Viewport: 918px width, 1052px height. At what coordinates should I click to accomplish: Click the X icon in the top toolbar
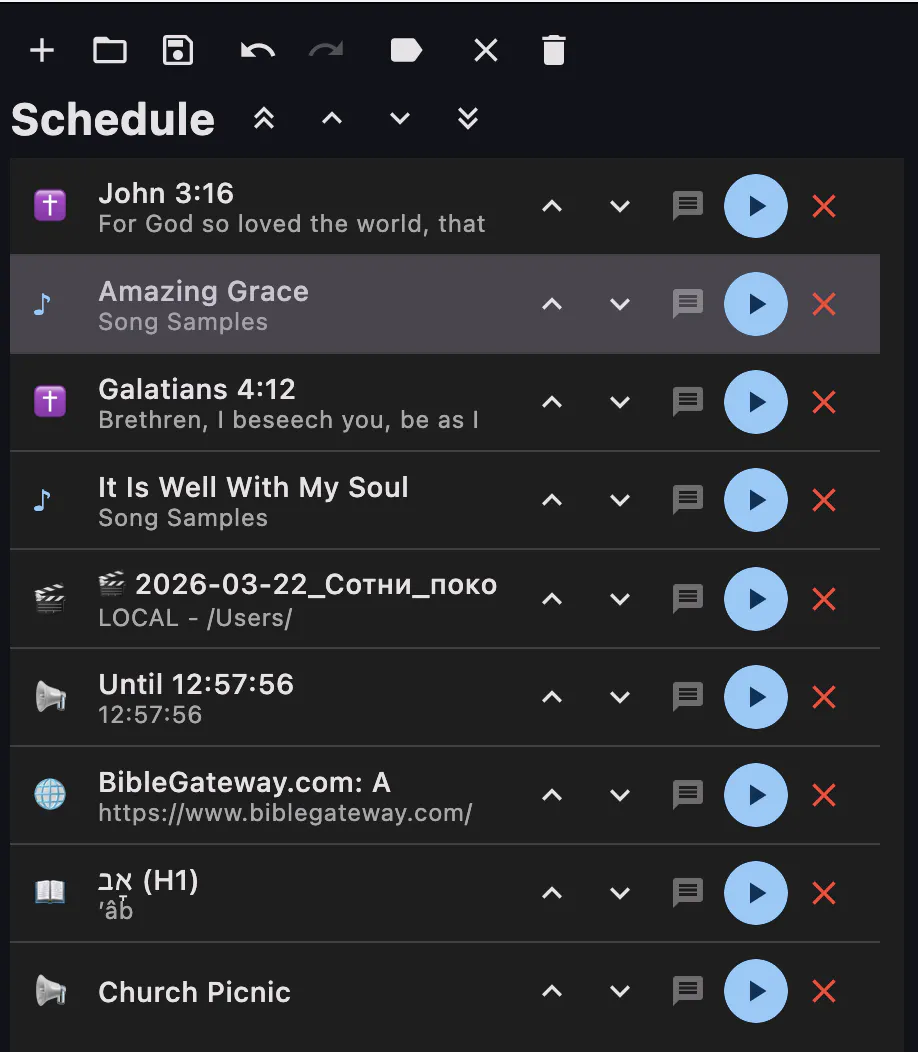click(486, 50)
